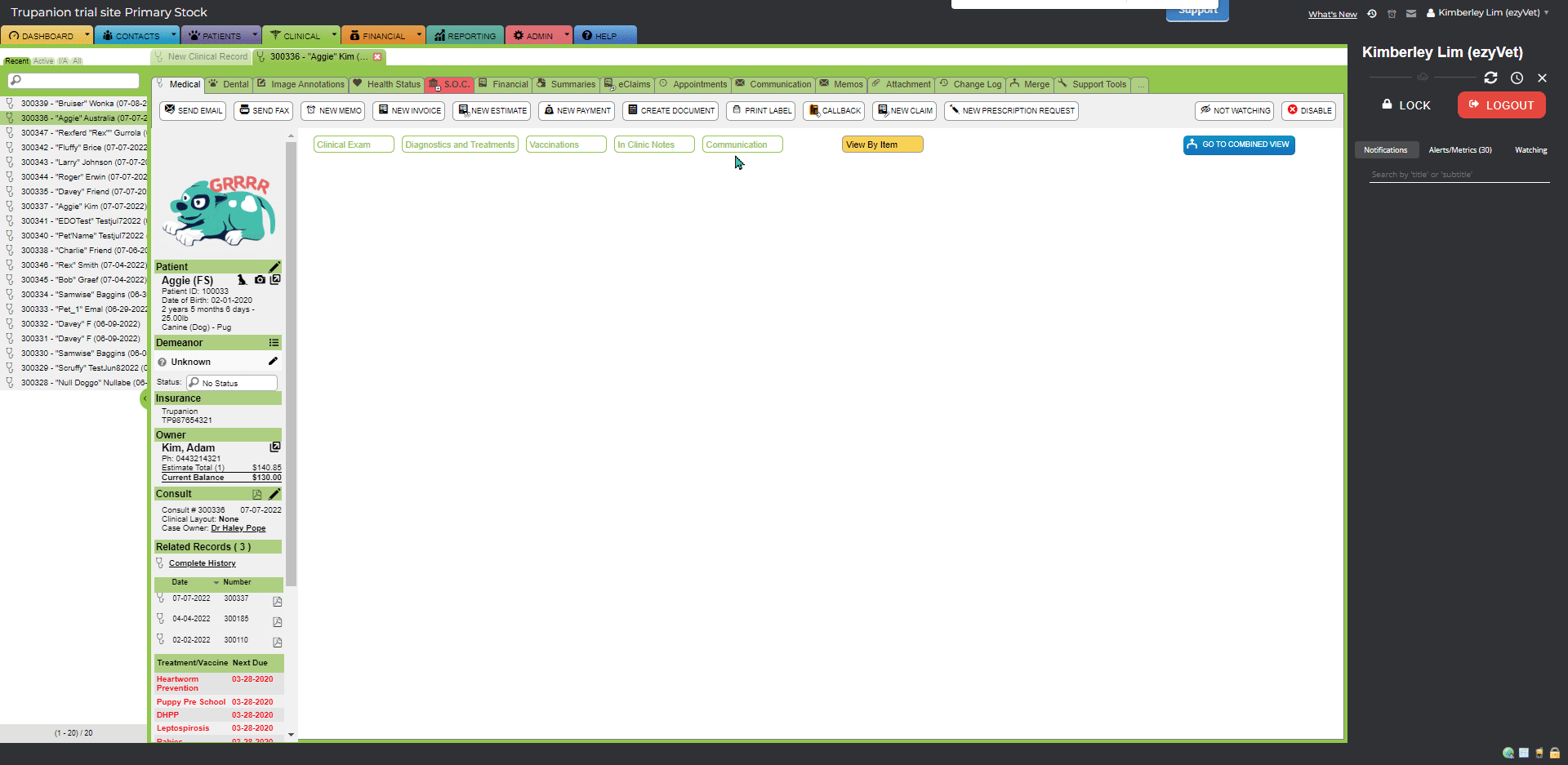The height and width of the screenshot is (765, 1568).
Task: Toggle the Not Watching button
Action: pos(1234,110)
